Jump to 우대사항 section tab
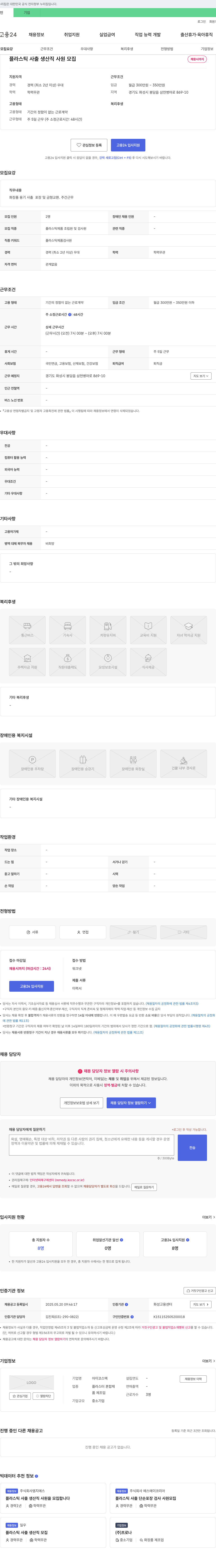Viewport: 216px width, 1568px height. pos(87,49)
